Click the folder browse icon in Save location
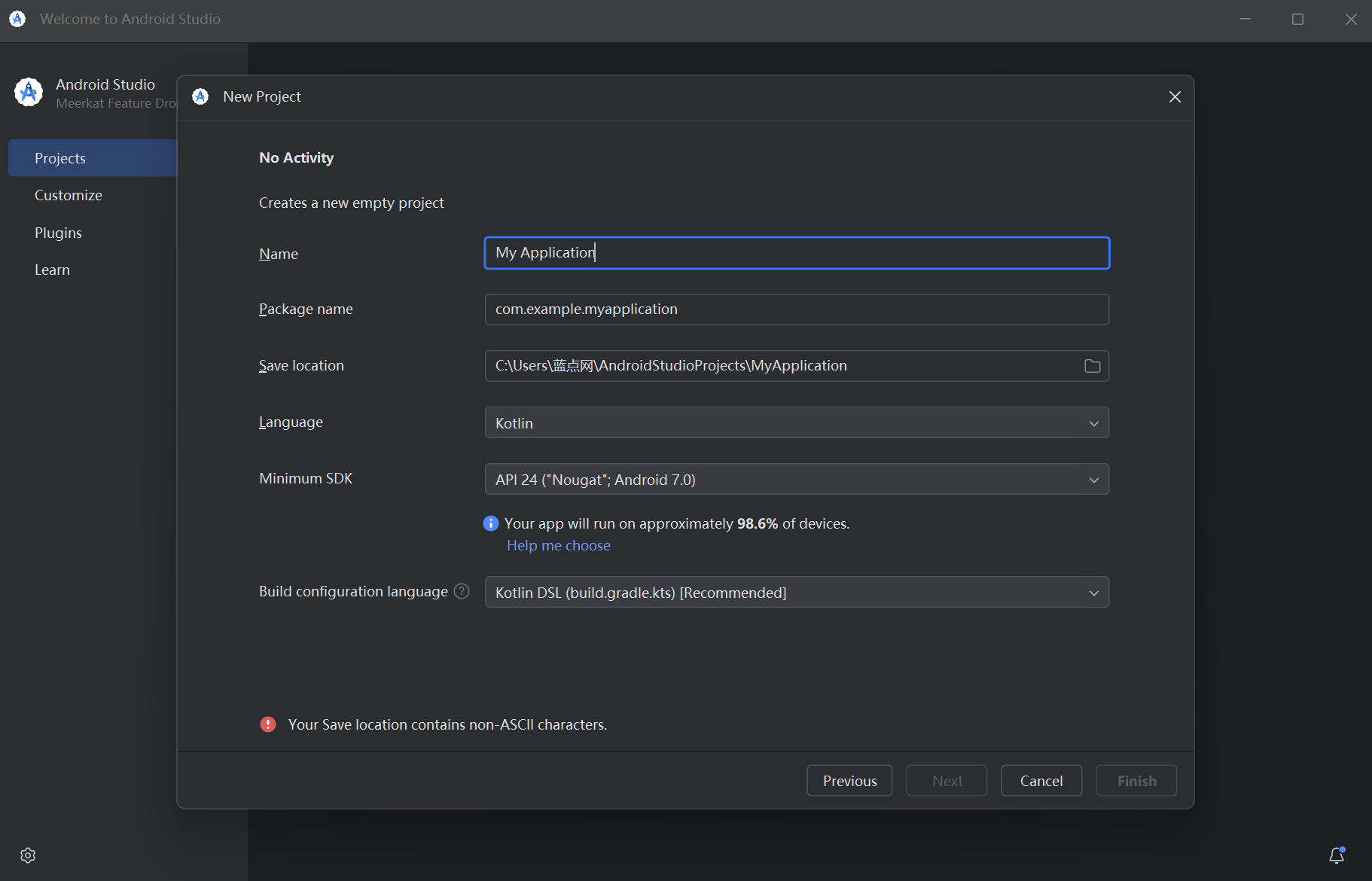1372x881 pixels. [x=1092, y=366]
